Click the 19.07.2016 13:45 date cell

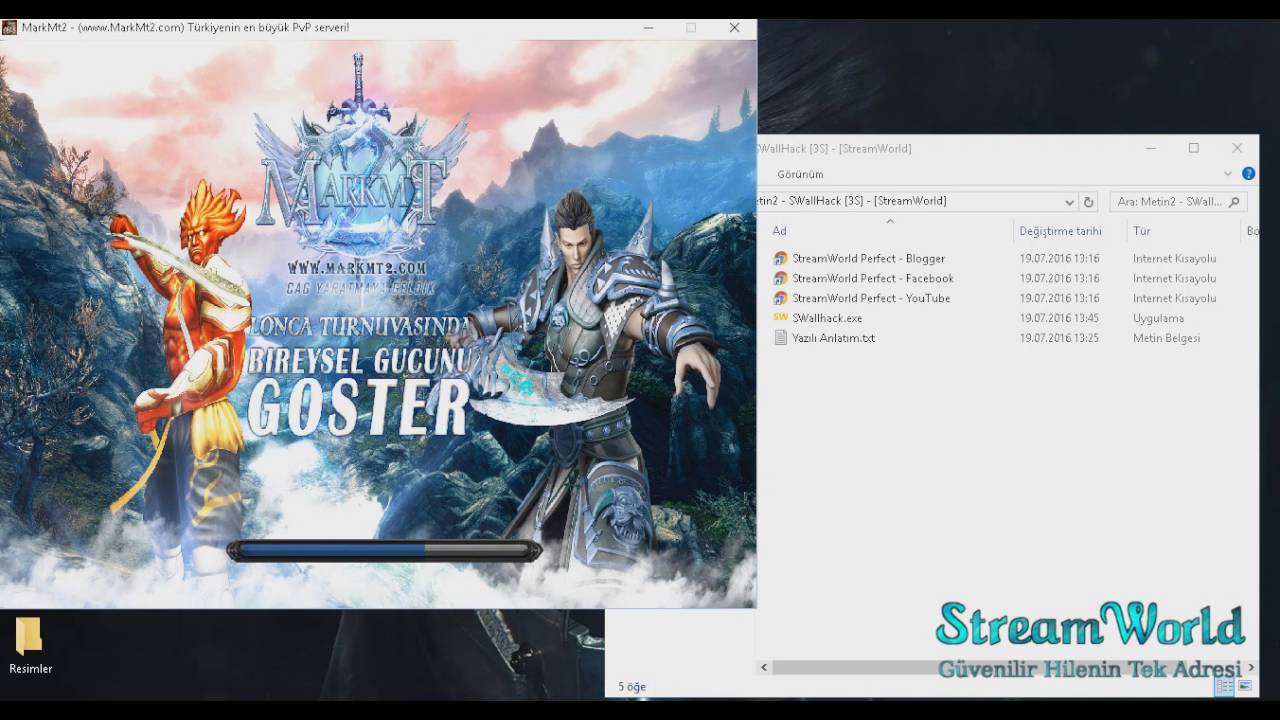[1059, 318]
